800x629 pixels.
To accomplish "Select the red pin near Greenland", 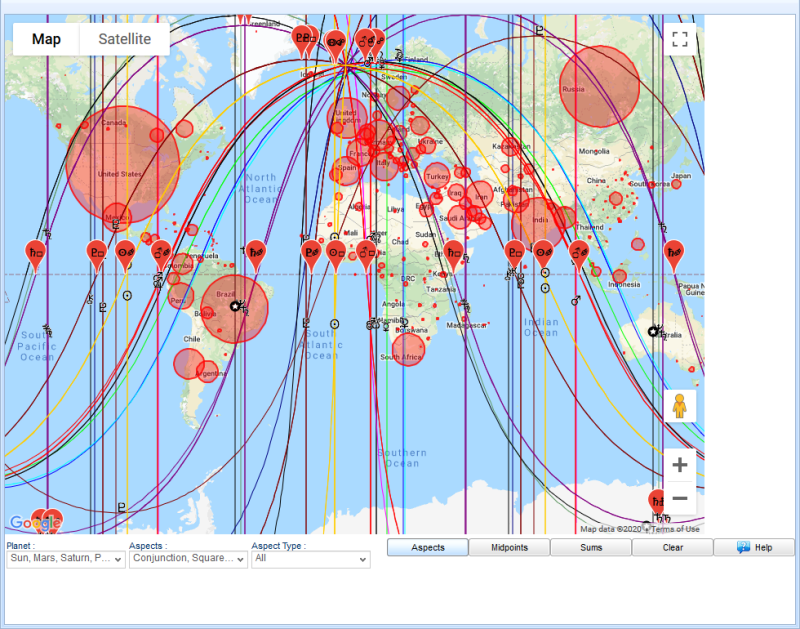I will tap(303, 39).
